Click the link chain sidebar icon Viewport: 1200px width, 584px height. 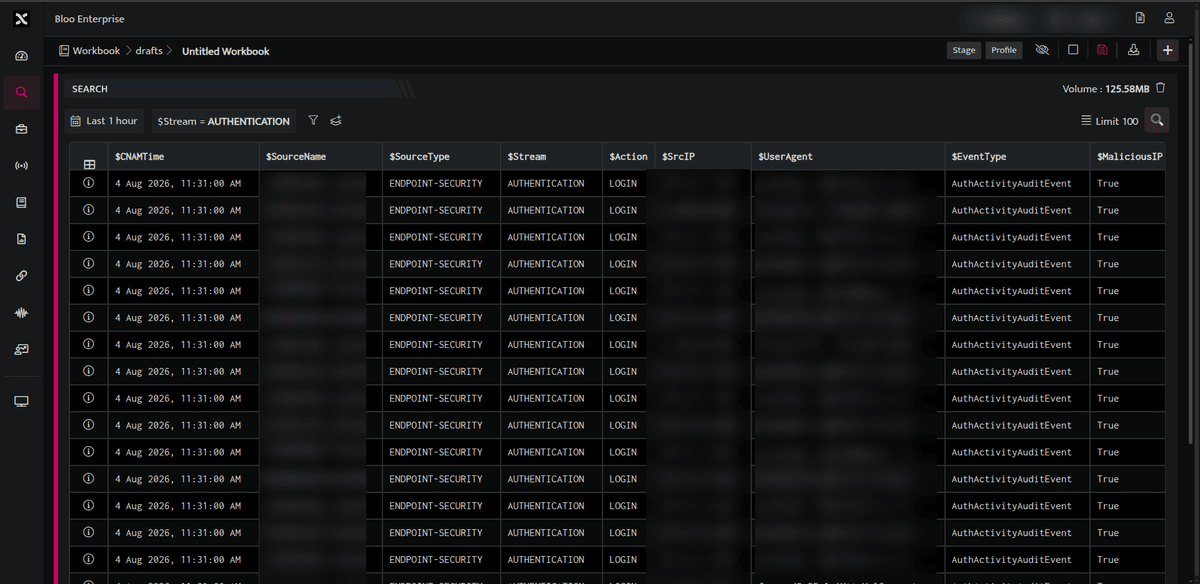pos(22,275)
